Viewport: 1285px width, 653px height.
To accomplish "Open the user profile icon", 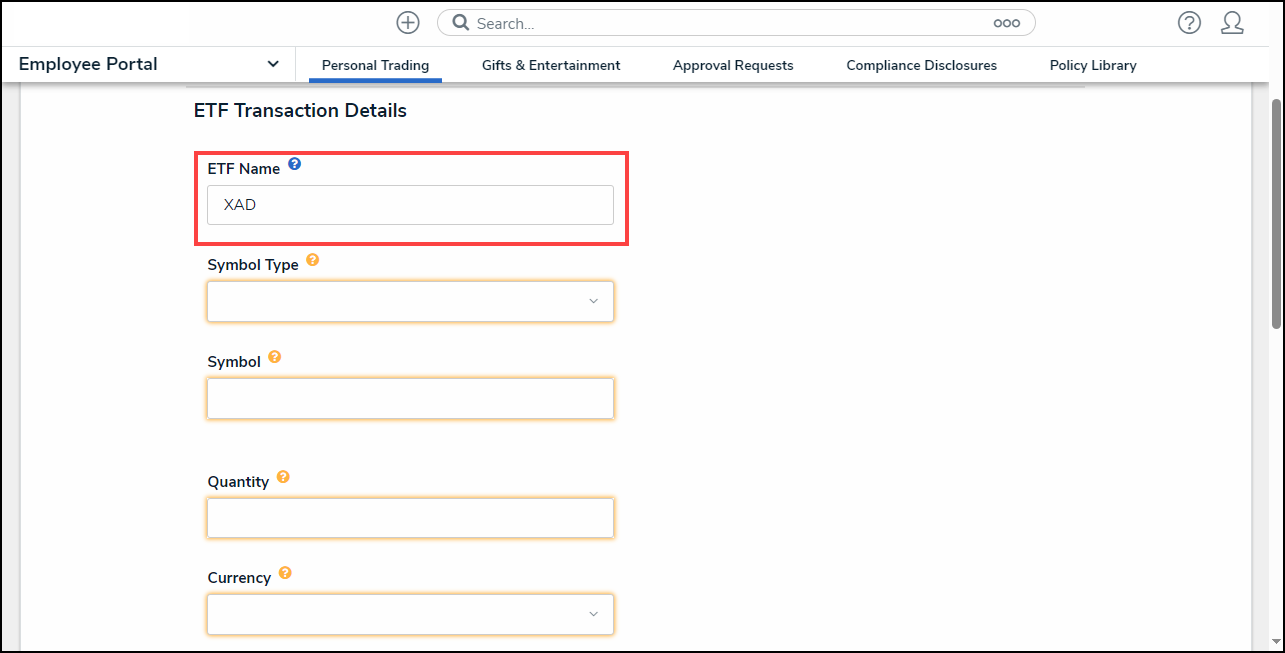I will 1232,23.
